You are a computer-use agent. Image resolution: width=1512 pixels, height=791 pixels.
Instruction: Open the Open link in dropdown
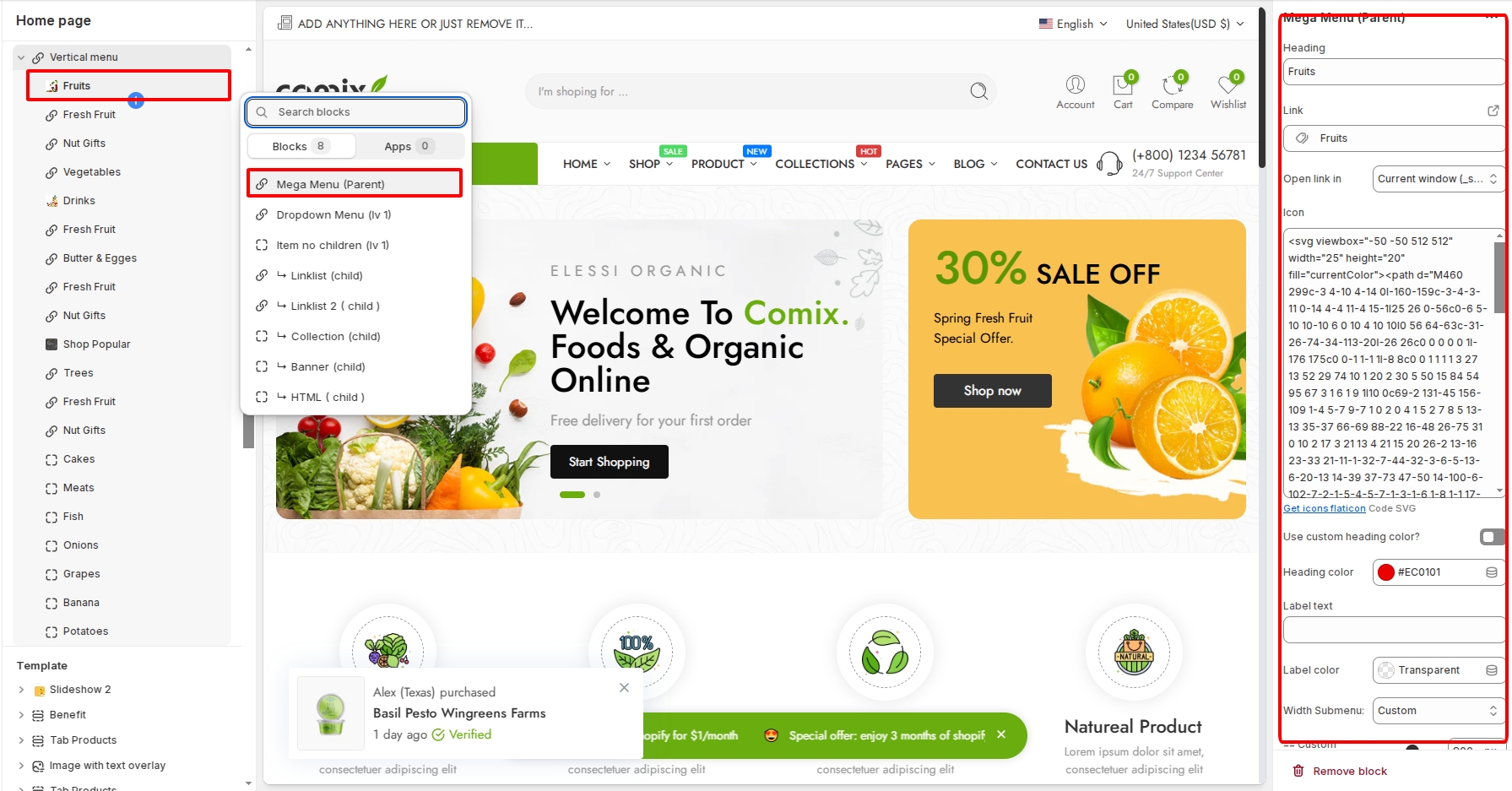(x=1437, y=179)
